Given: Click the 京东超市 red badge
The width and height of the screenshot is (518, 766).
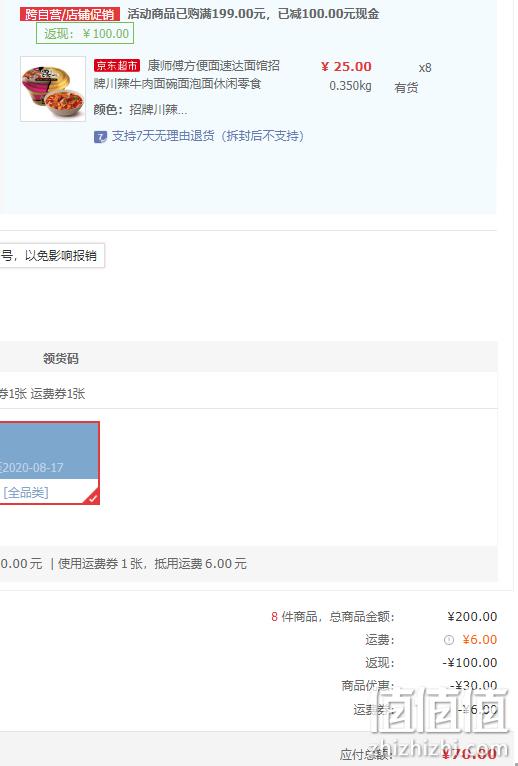Looking at the screenshot, I should 117,65.
